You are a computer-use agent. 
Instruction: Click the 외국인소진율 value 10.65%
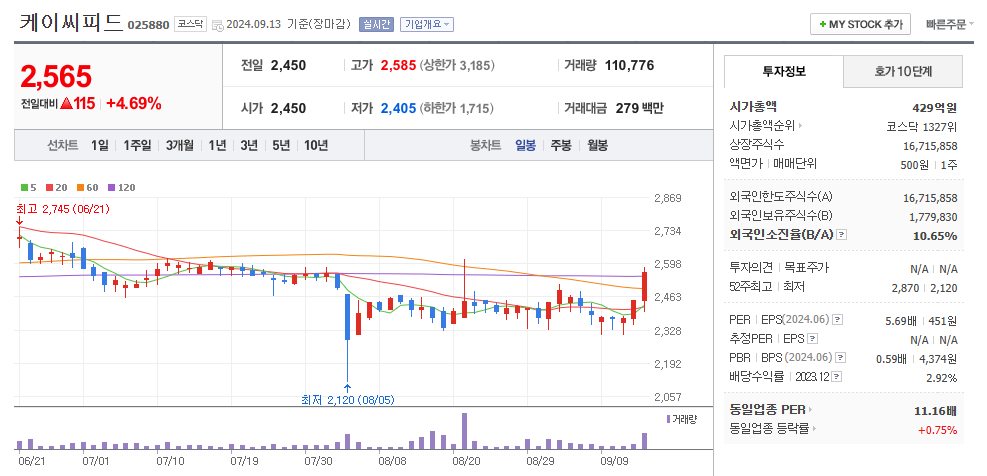pyautogui.click(x=935, y=235)
